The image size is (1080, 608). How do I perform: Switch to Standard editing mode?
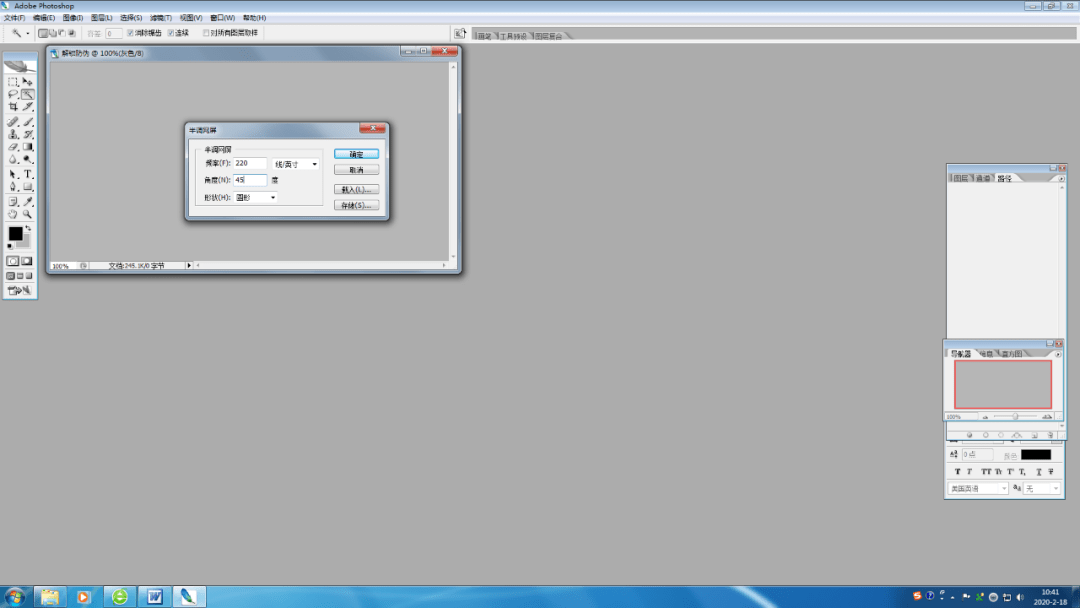point(13,261)
